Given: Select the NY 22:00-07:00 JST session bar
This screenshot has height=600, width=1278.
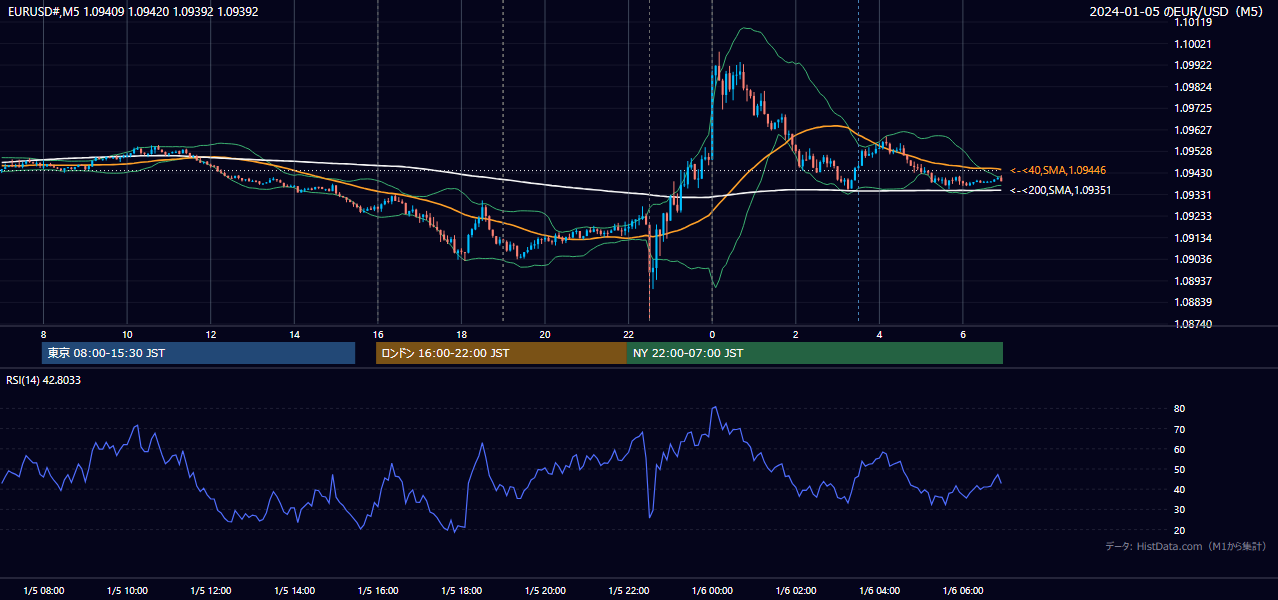Looking at the screenshot, I should click(x=815, y=353).
